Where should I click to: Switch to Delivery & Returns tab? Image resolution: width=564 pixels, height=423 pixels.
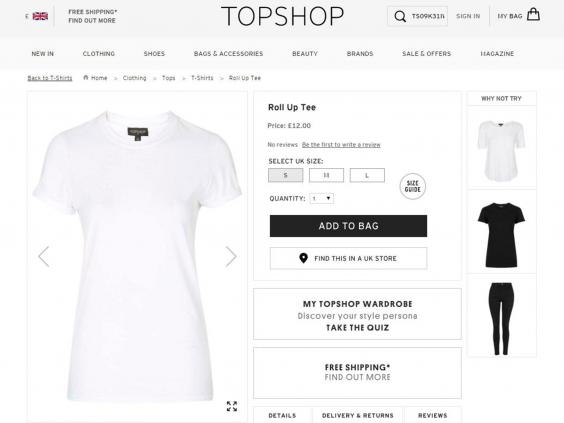pyautogui.click(x=358, y=415)
